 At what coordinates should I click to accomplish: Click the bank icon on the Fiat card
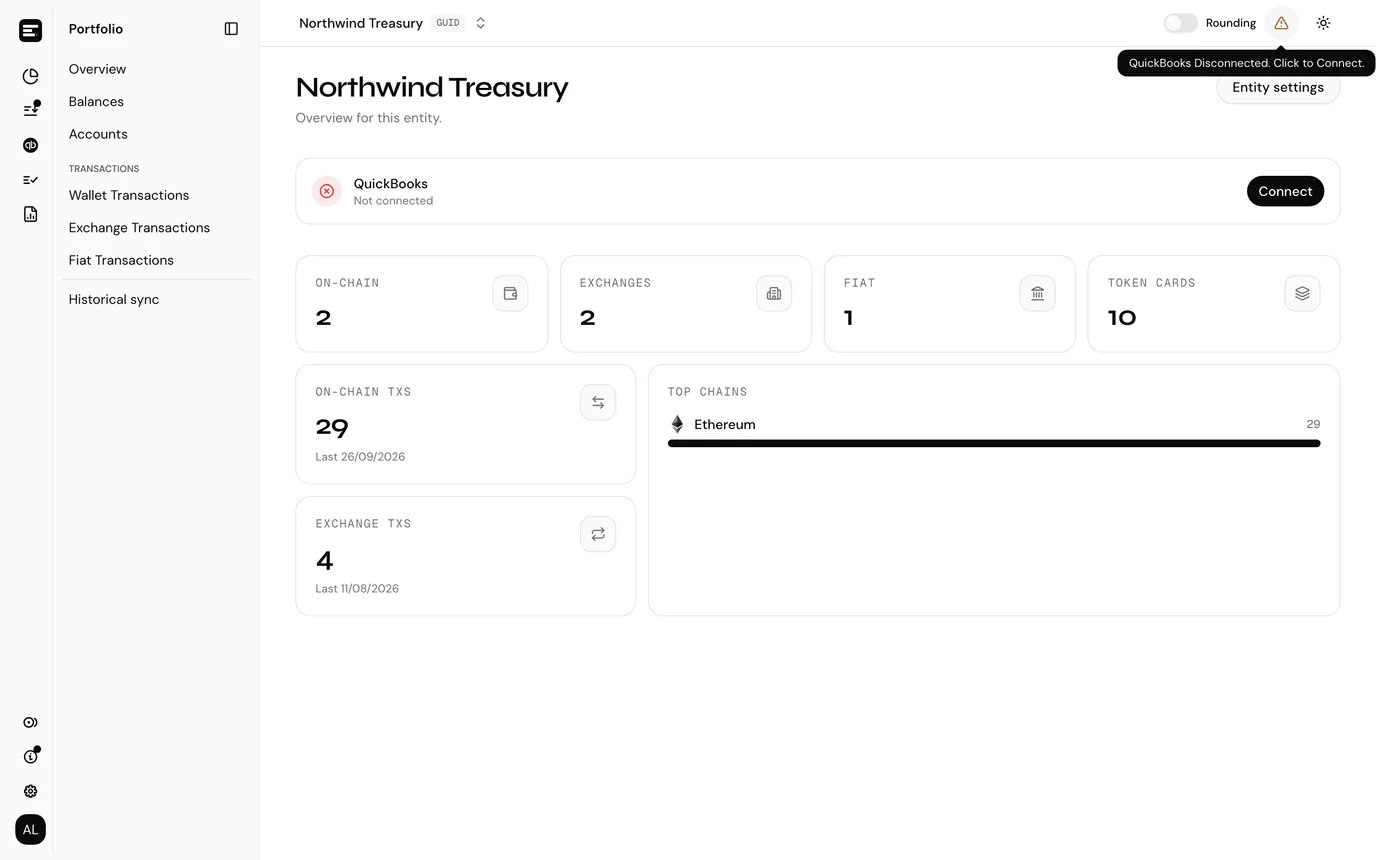1038,293
